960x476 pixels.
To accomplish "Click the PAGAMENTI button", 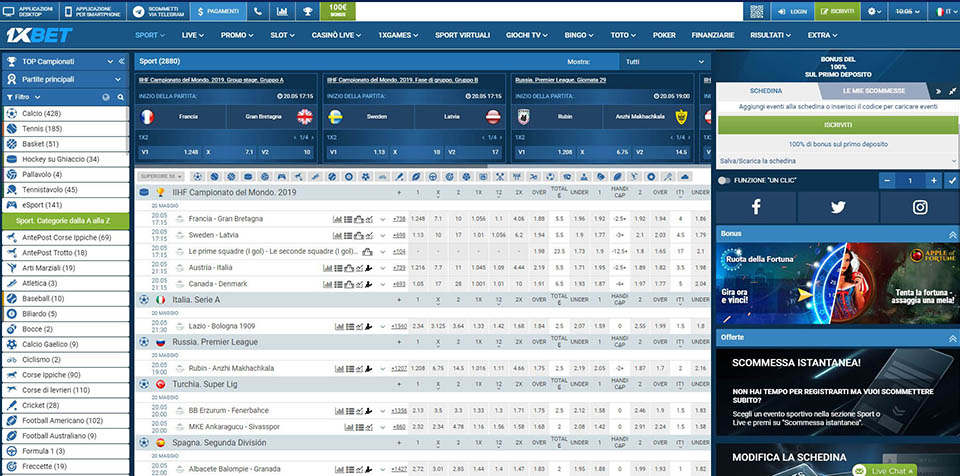I will (x=217, y=11).
